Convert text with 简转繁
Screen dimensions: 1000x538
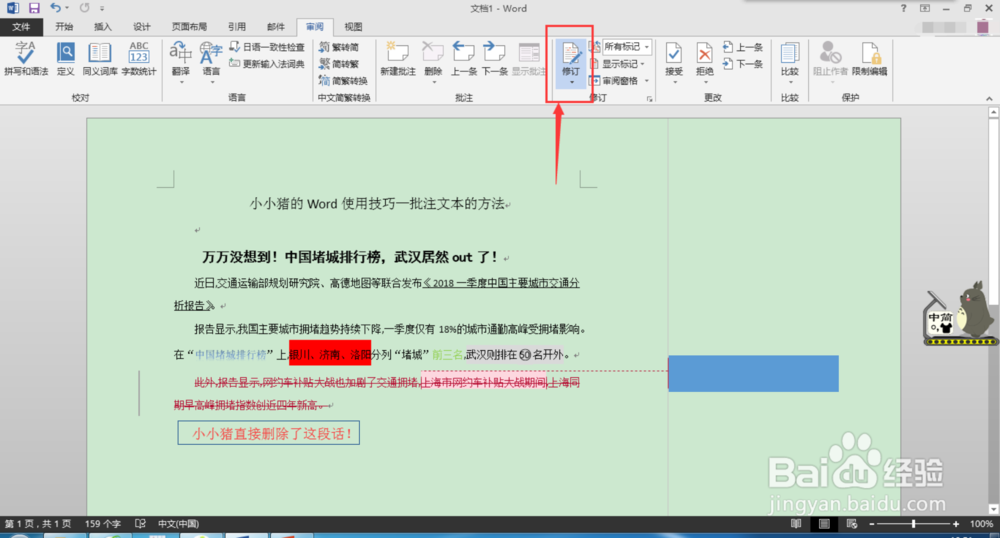[339, 64]
